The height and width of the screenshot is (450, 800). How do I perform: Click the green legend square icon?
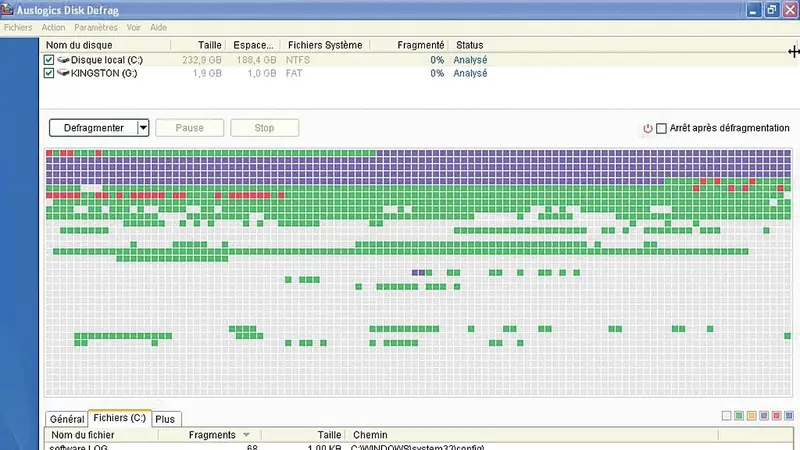[x=739, y=416]
